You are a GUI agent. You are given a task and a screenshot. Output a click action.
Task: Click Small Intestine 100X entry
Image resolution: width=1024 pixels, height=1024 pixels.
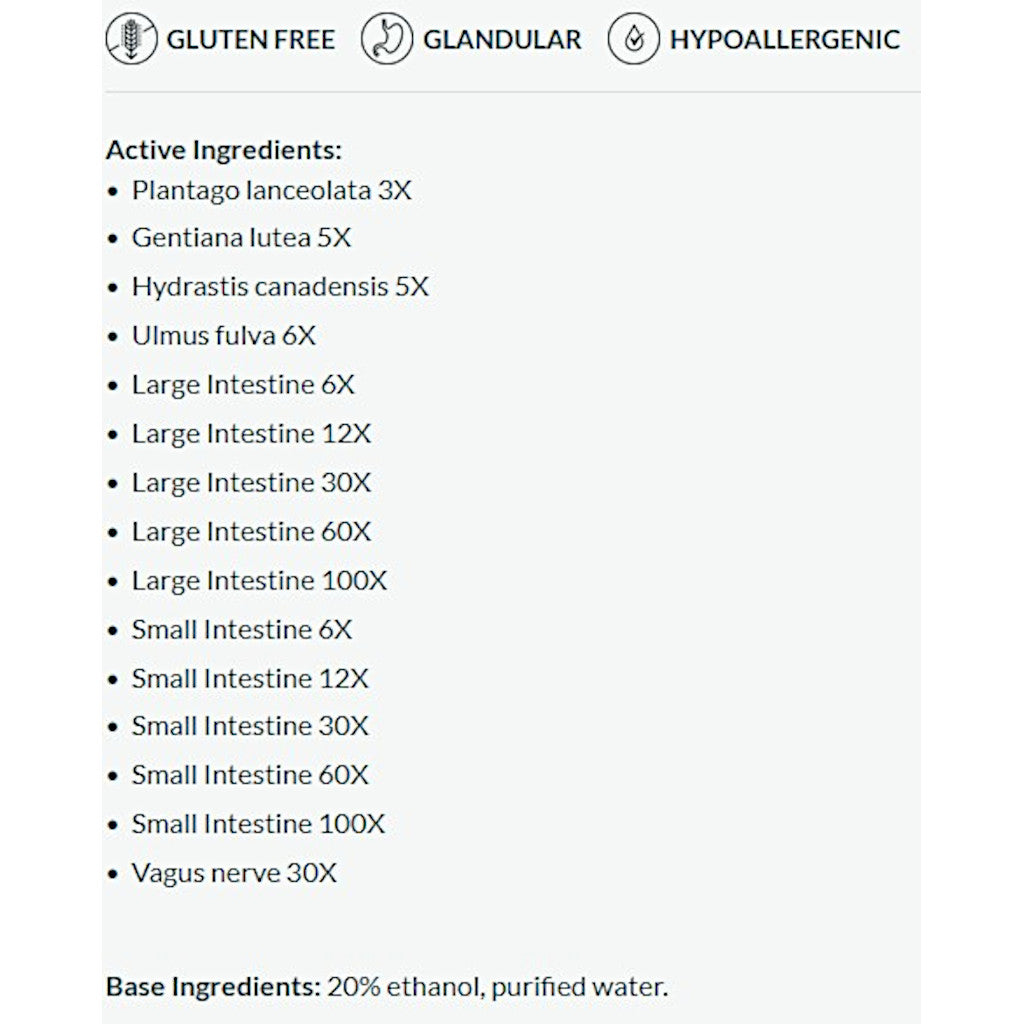[258, 824]
